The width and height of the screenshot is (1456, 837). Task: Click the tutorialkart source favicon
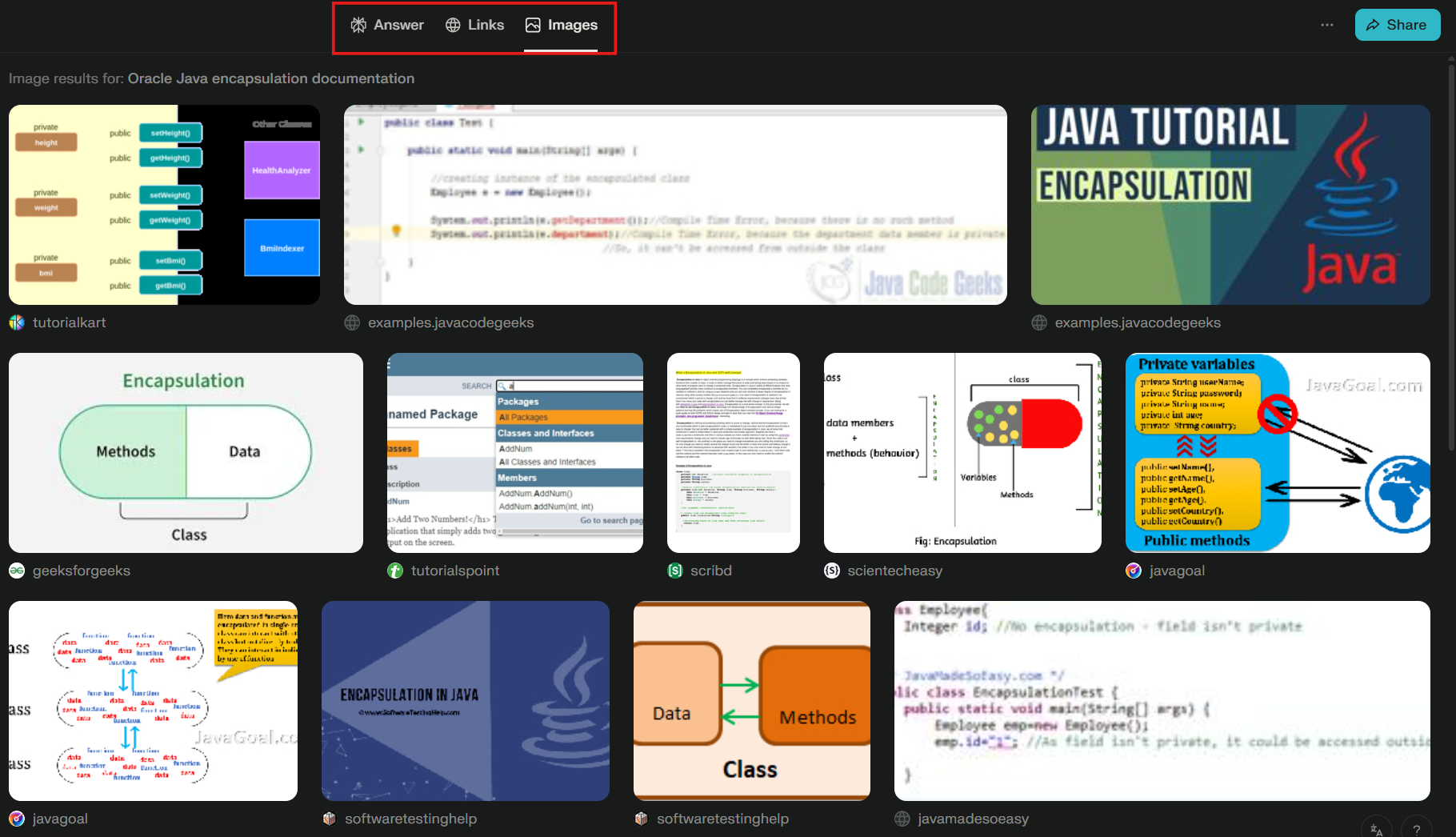(17, 322)
